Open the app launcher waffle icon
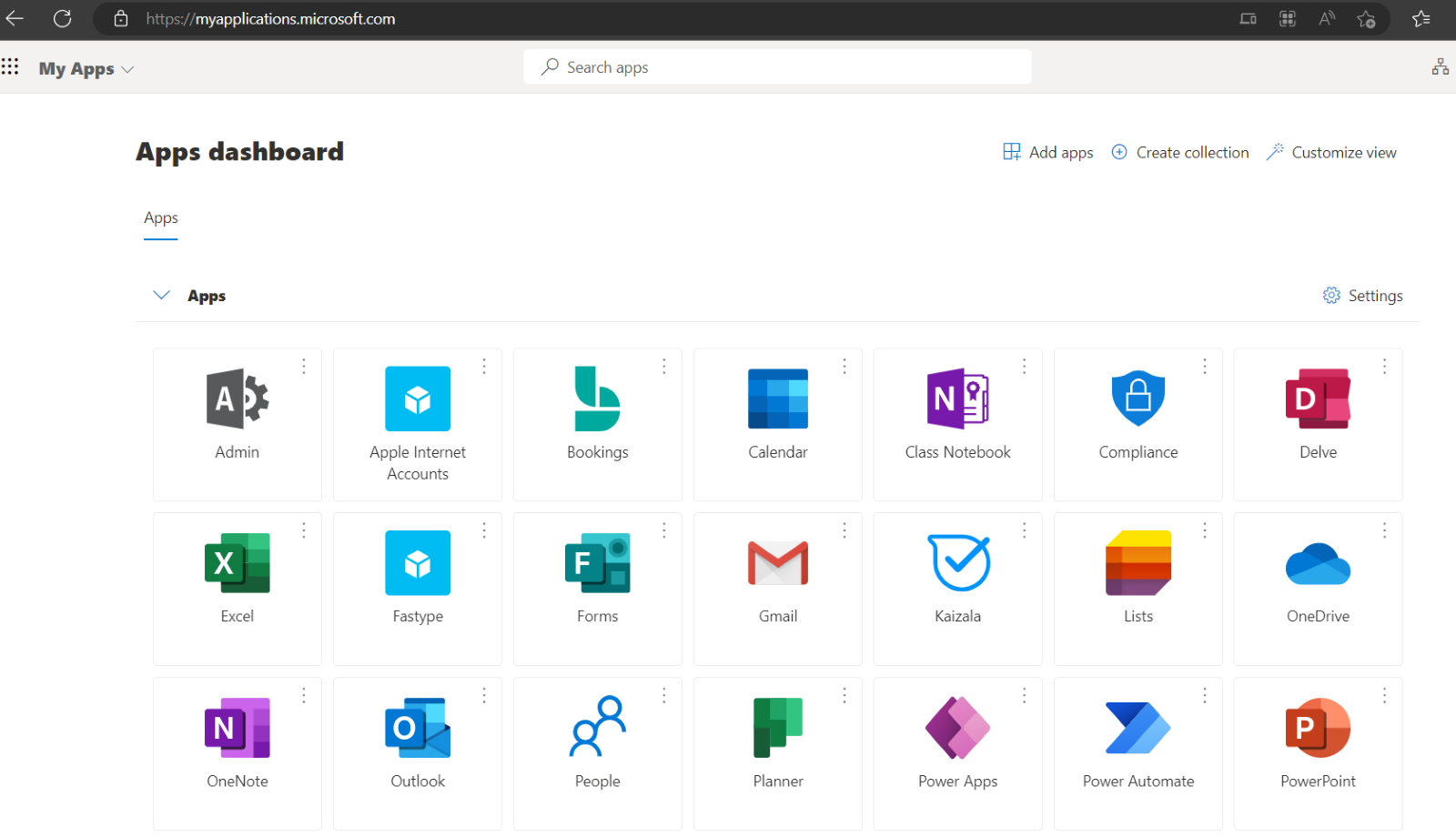The width and height of the screenshot is (1456, 837). click(x=10, y=66)
